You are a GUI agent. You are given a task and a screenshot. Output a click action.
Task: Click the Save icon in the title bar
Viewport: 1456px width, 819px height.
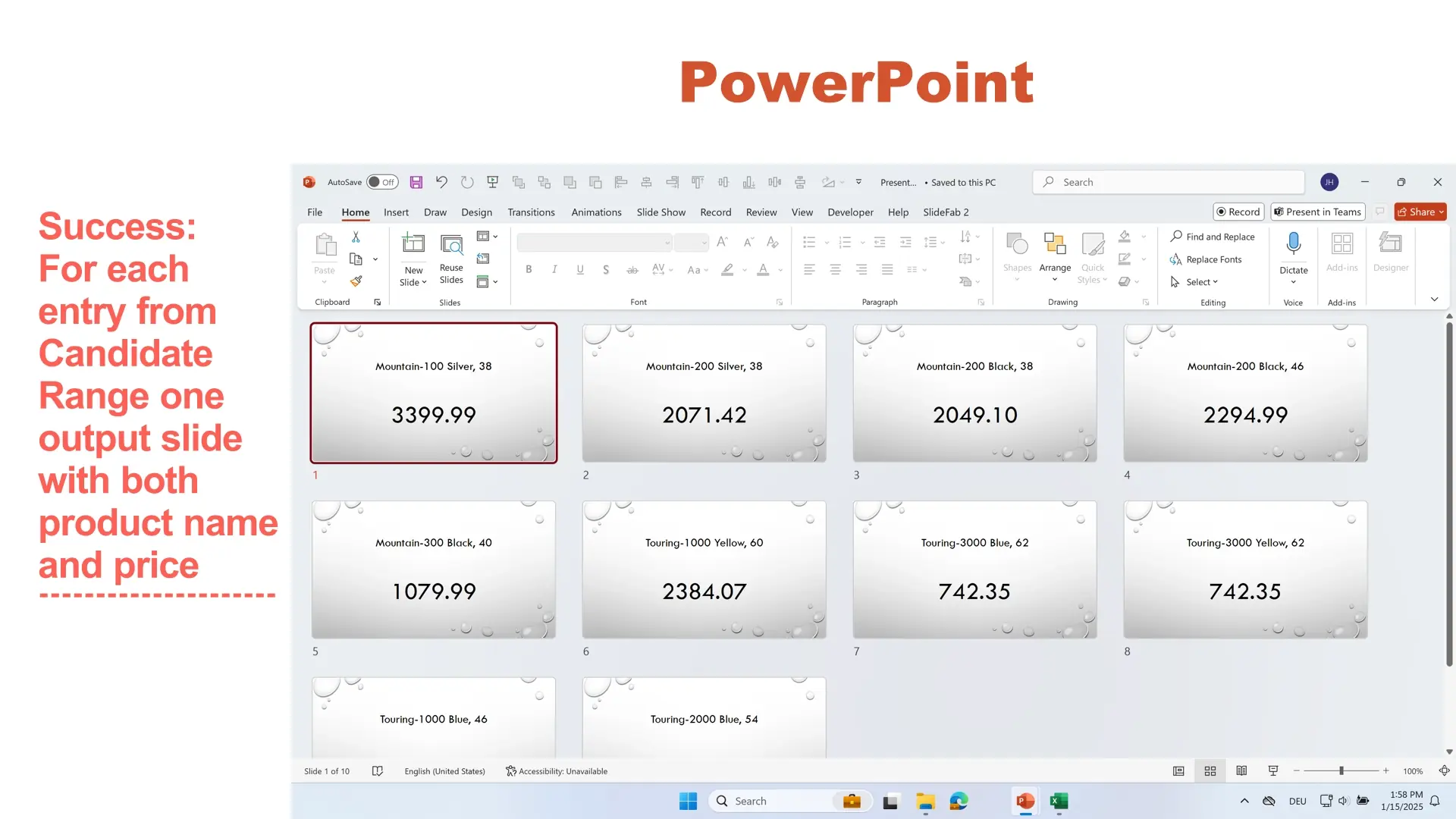click(416, 182)
